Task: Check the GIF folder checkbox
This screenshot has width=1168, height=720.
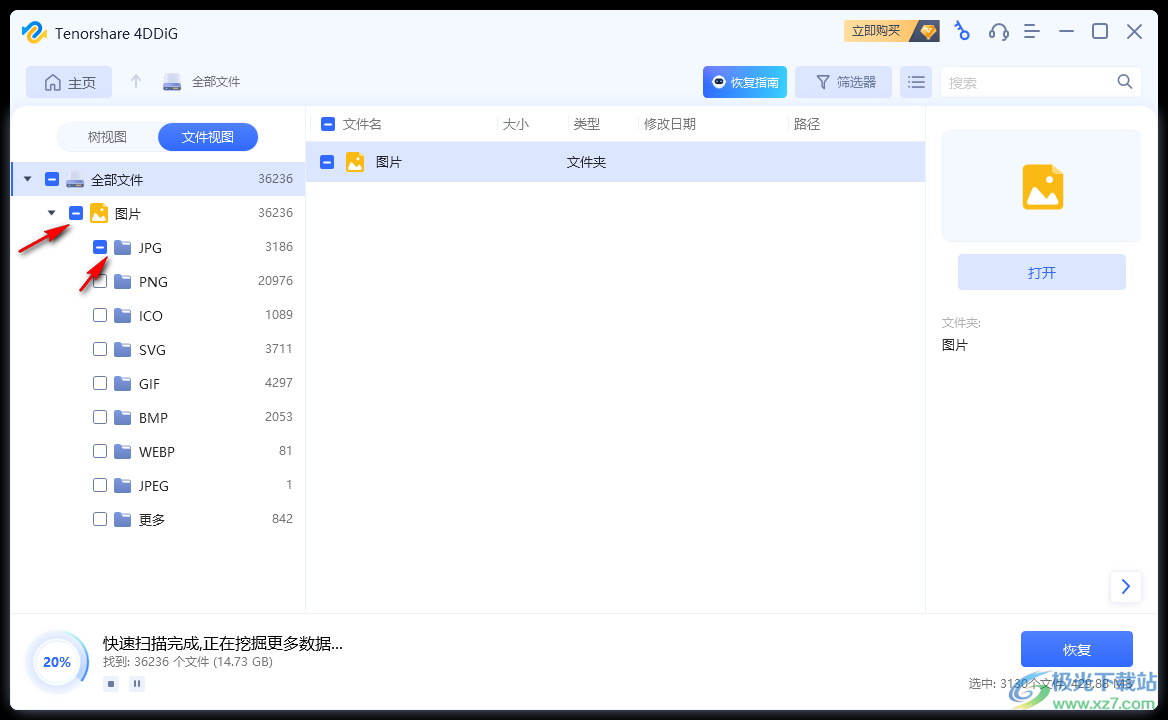Action: [x=100, y=383]
